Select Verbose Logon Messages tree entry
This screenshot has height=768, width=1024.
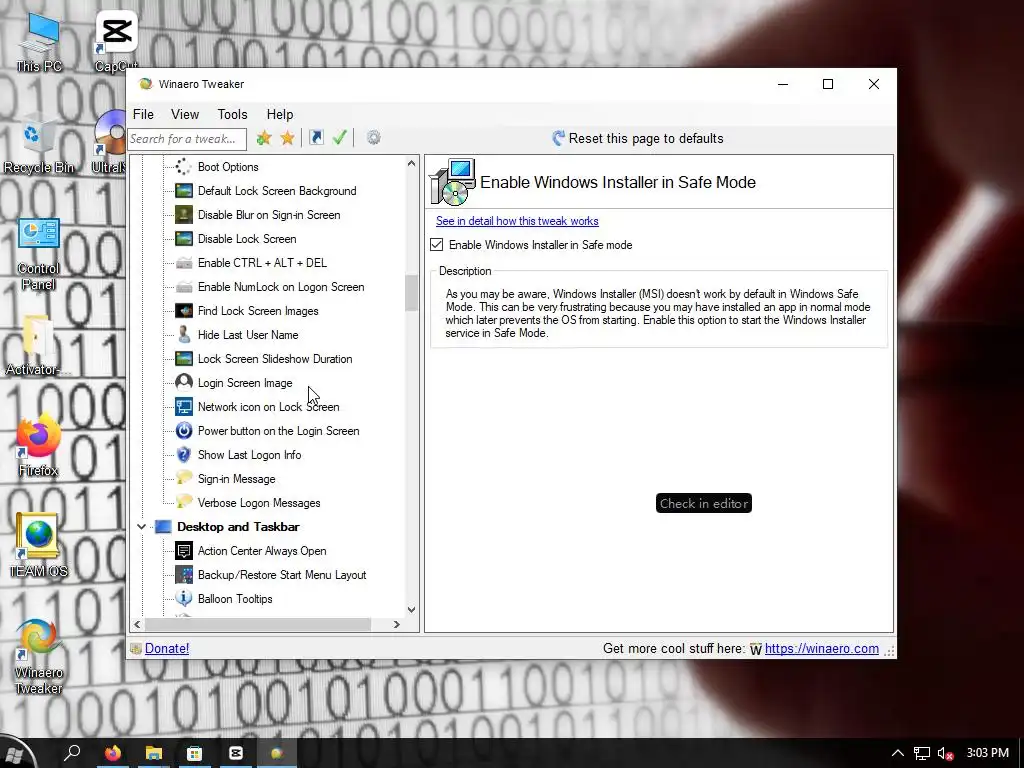tap(259, 503)
